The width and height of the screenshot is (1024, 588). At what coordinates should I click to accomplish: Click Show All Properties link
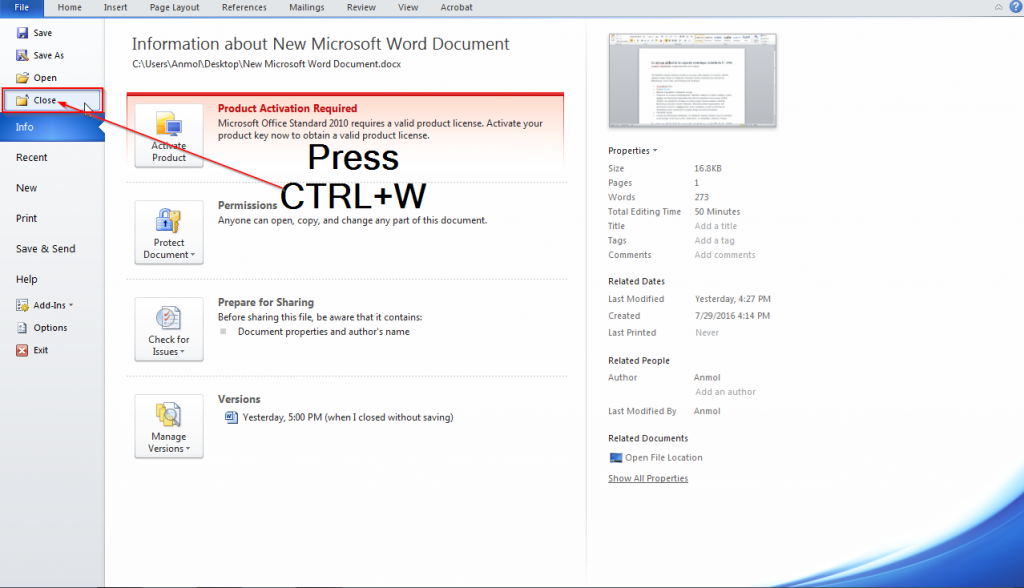[648, 478]
